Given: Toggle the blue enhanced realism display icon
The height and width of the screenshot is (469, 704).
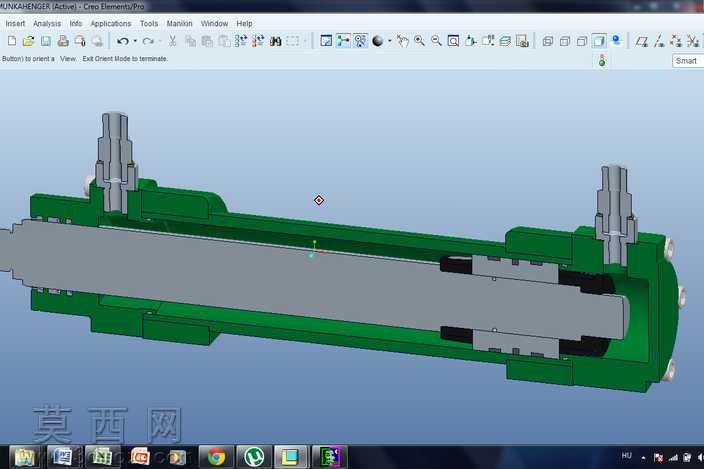Looking at the screenshot, I should pos(616,41).
